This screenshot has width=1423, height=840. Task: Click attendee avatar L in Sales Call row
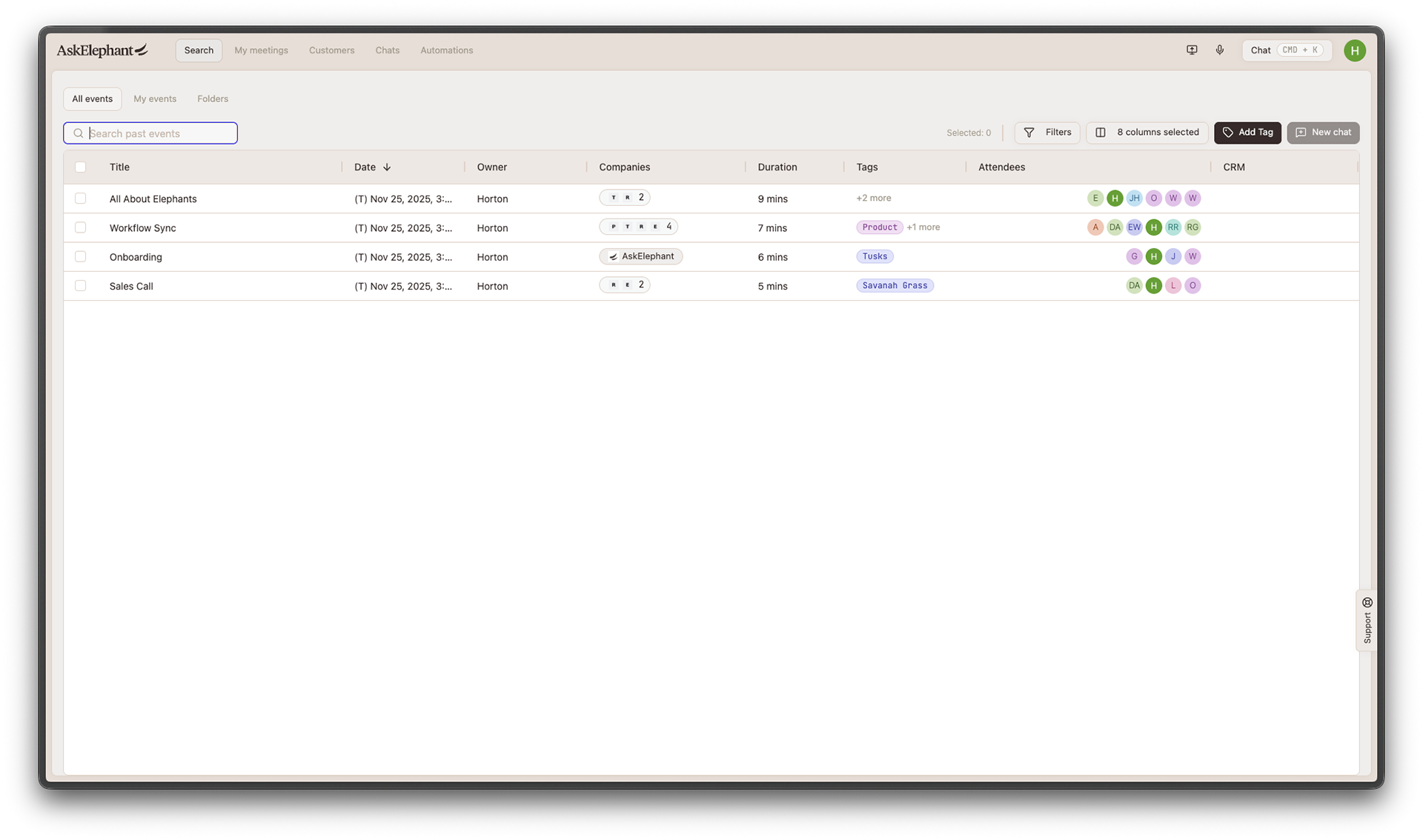point(1172,285)
